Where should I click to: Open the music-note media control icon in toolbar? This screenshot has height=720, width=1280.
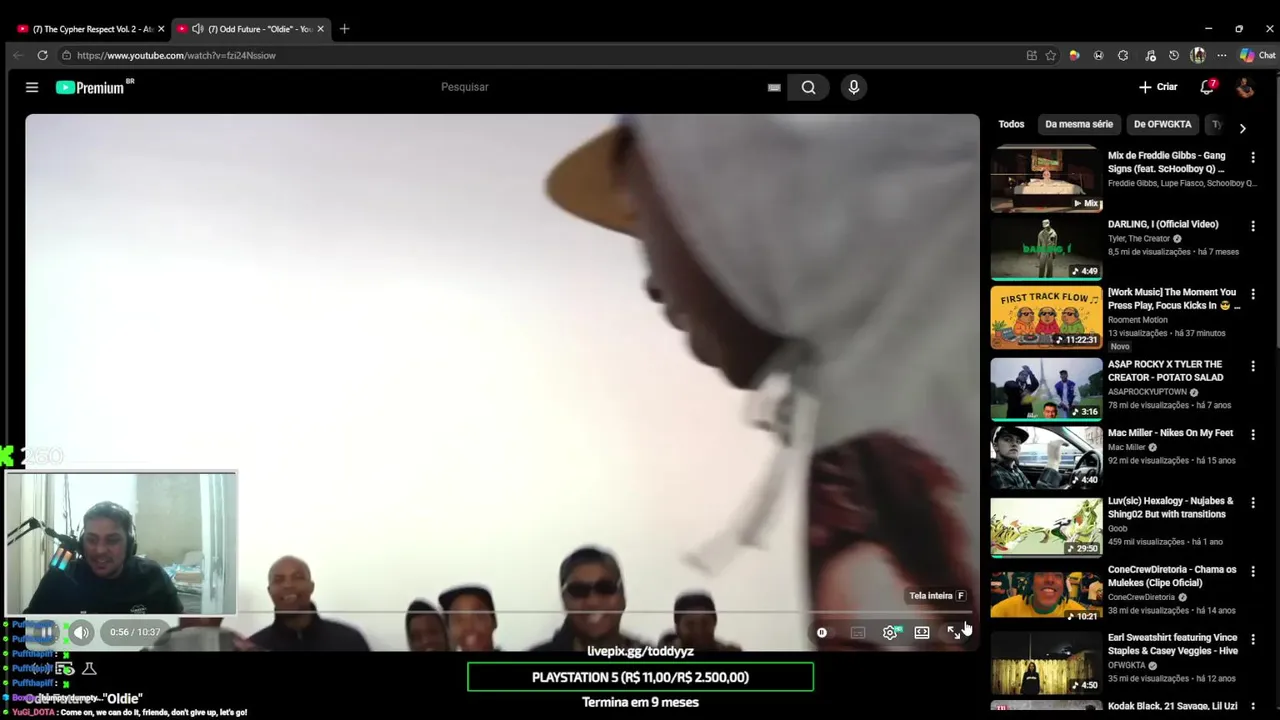point(1150,55)
